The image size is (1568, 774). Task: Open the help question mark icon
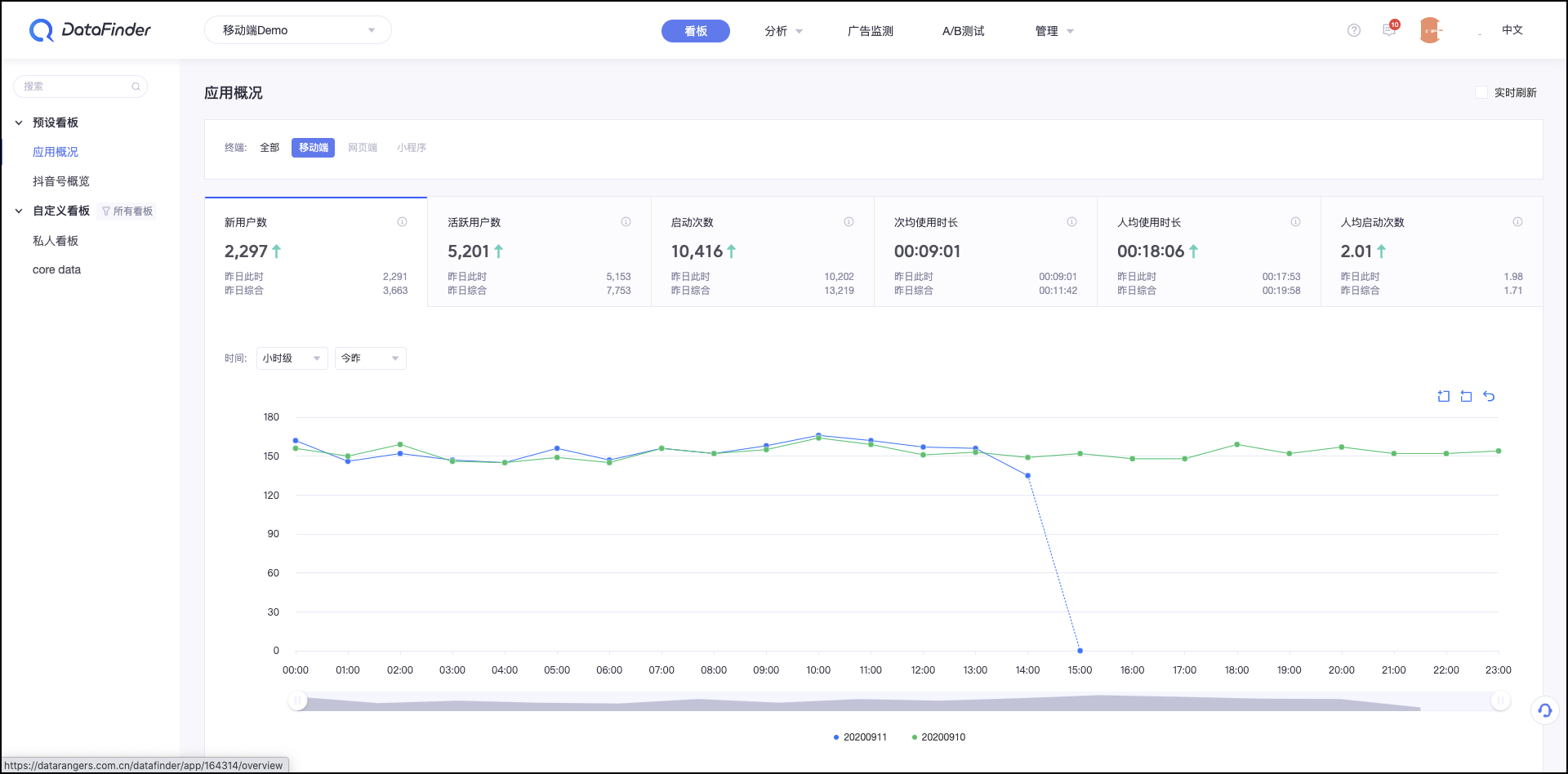coord(1354,30)
